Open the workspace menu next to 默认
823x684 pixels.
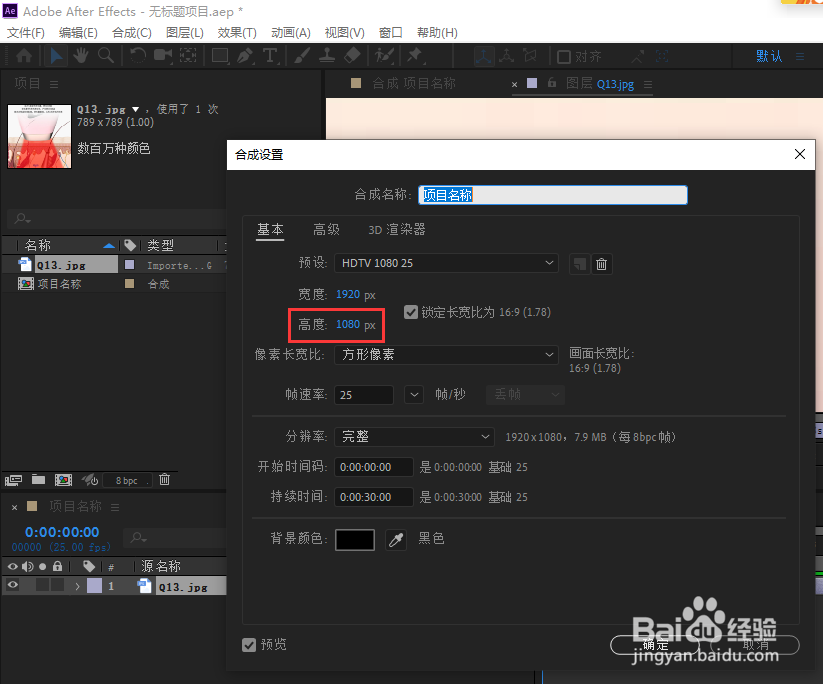click(x=800, y=57)
